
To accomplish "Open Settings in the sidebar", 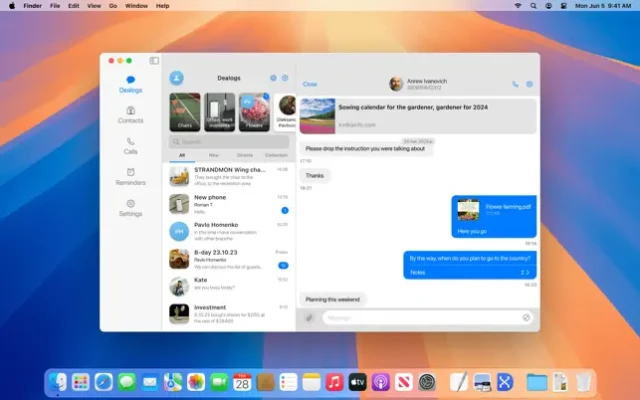I will [x=131, y=208].
